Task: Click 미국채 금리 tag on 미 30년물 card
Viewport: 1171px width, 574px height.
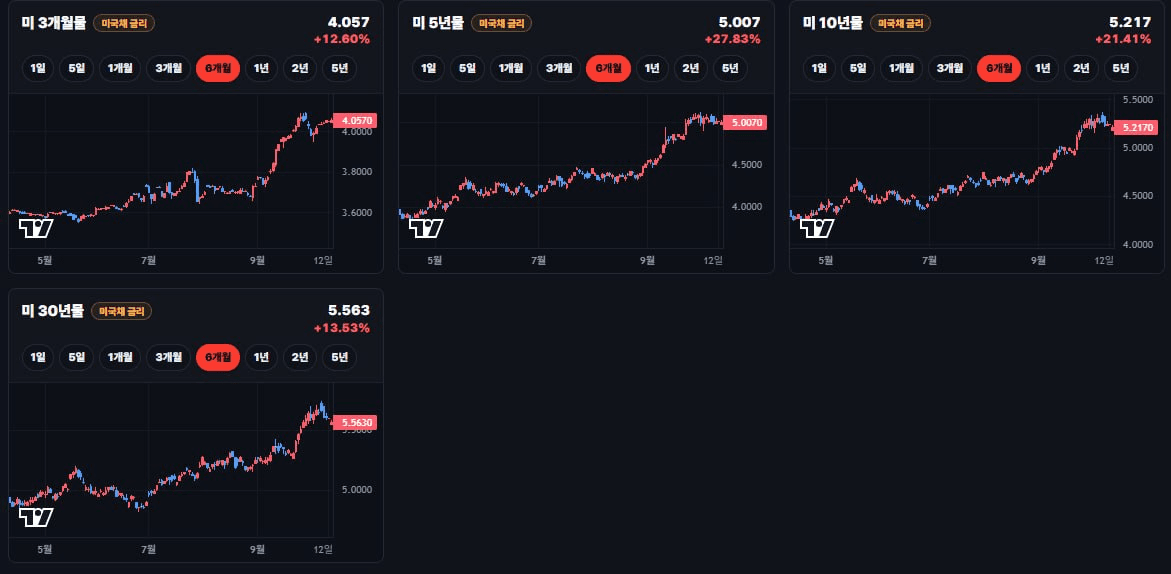Action: click(x=122, y=311)
